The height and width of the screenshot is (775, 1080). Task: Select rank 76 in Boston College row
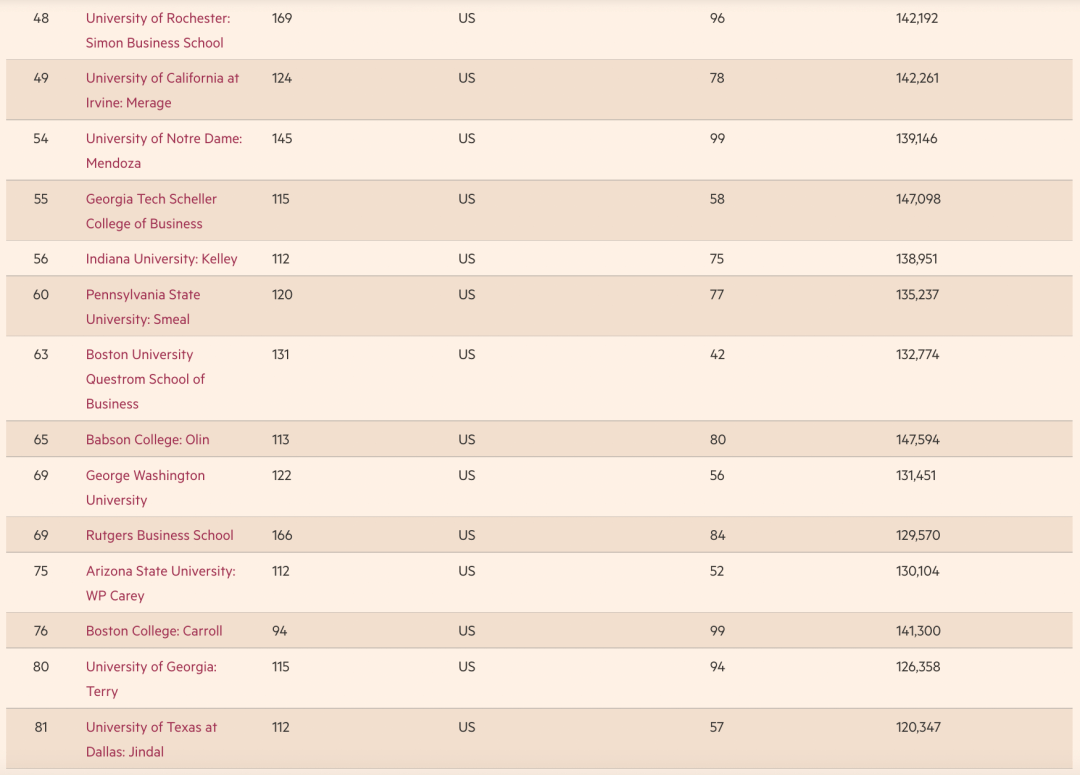(41, 631)
